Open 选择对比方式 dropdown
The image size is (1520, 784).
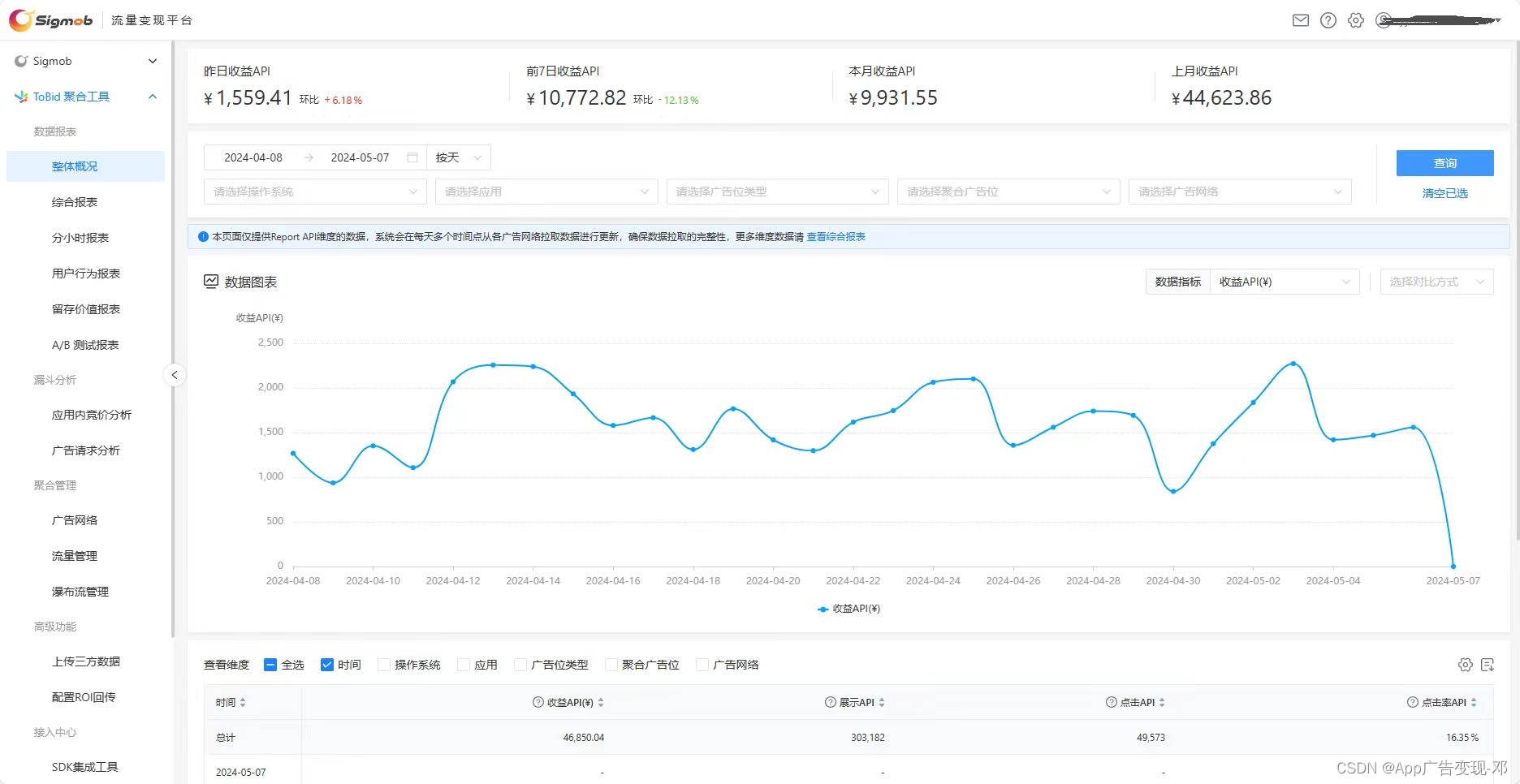pyautogui.click(x=1437, y=282)
